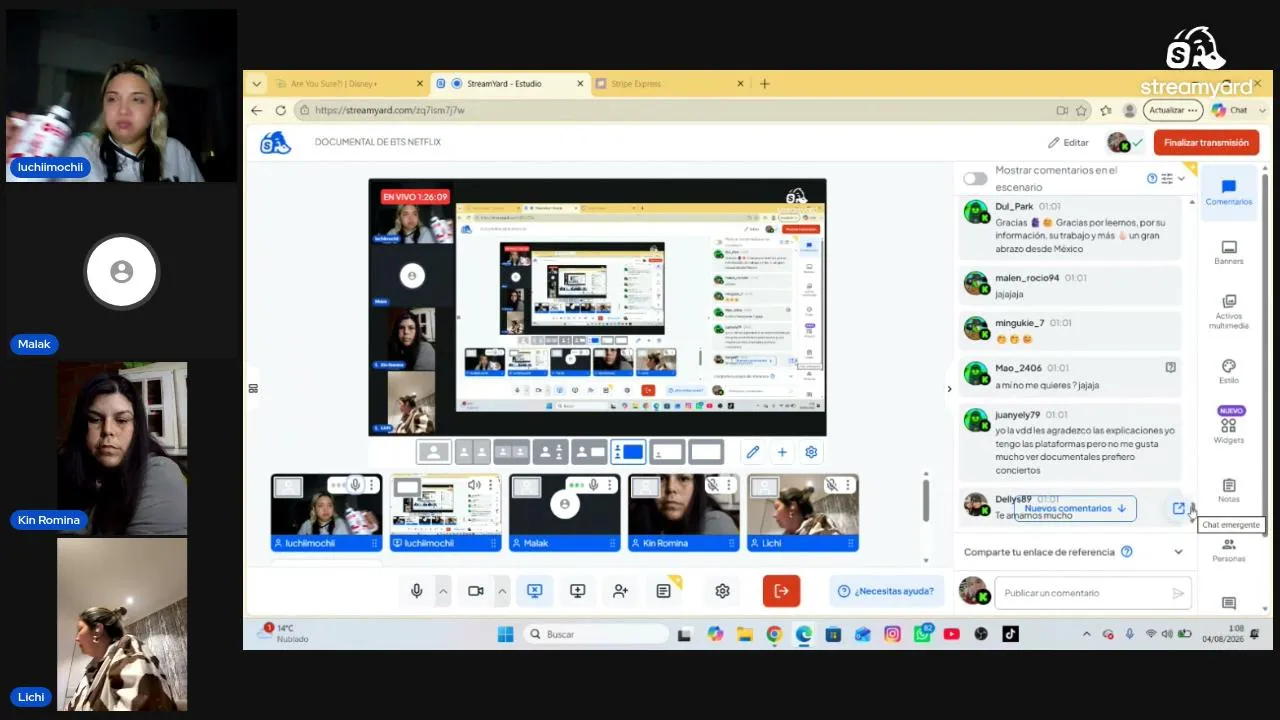Open the Estilo panel
The image size is (1280, 720).
[1229, 371]
